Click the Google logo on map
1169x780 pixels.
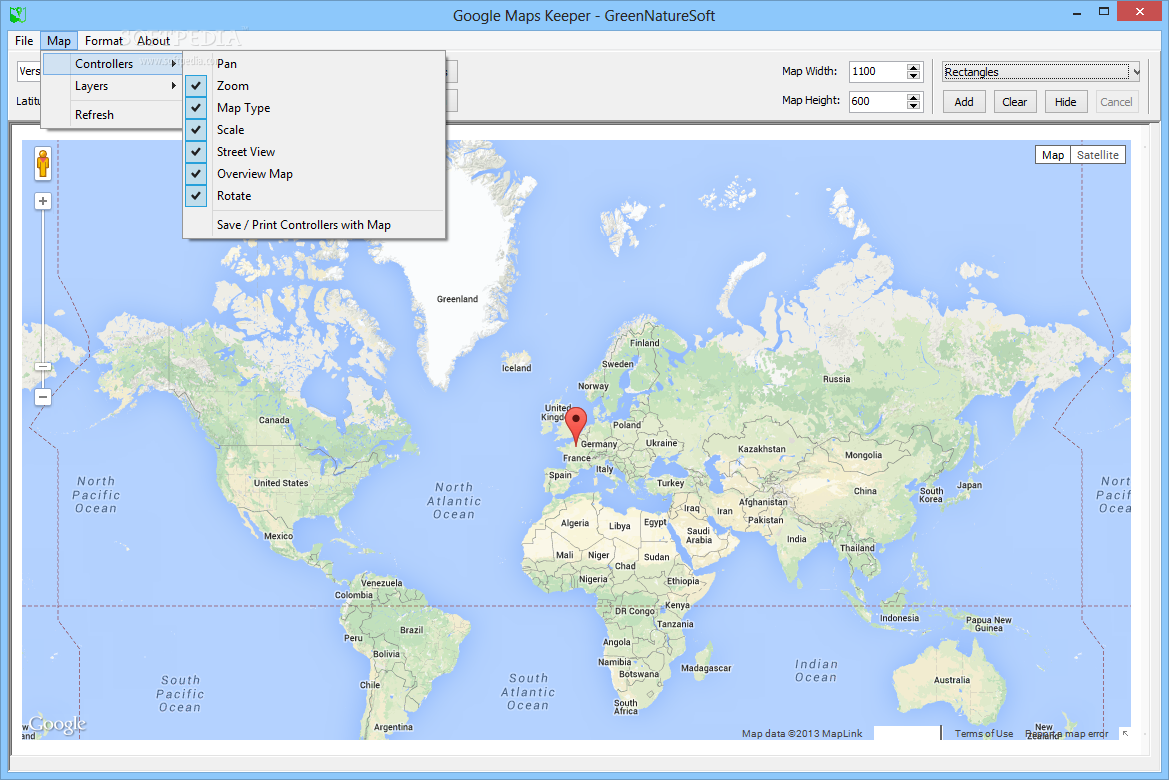58,724
